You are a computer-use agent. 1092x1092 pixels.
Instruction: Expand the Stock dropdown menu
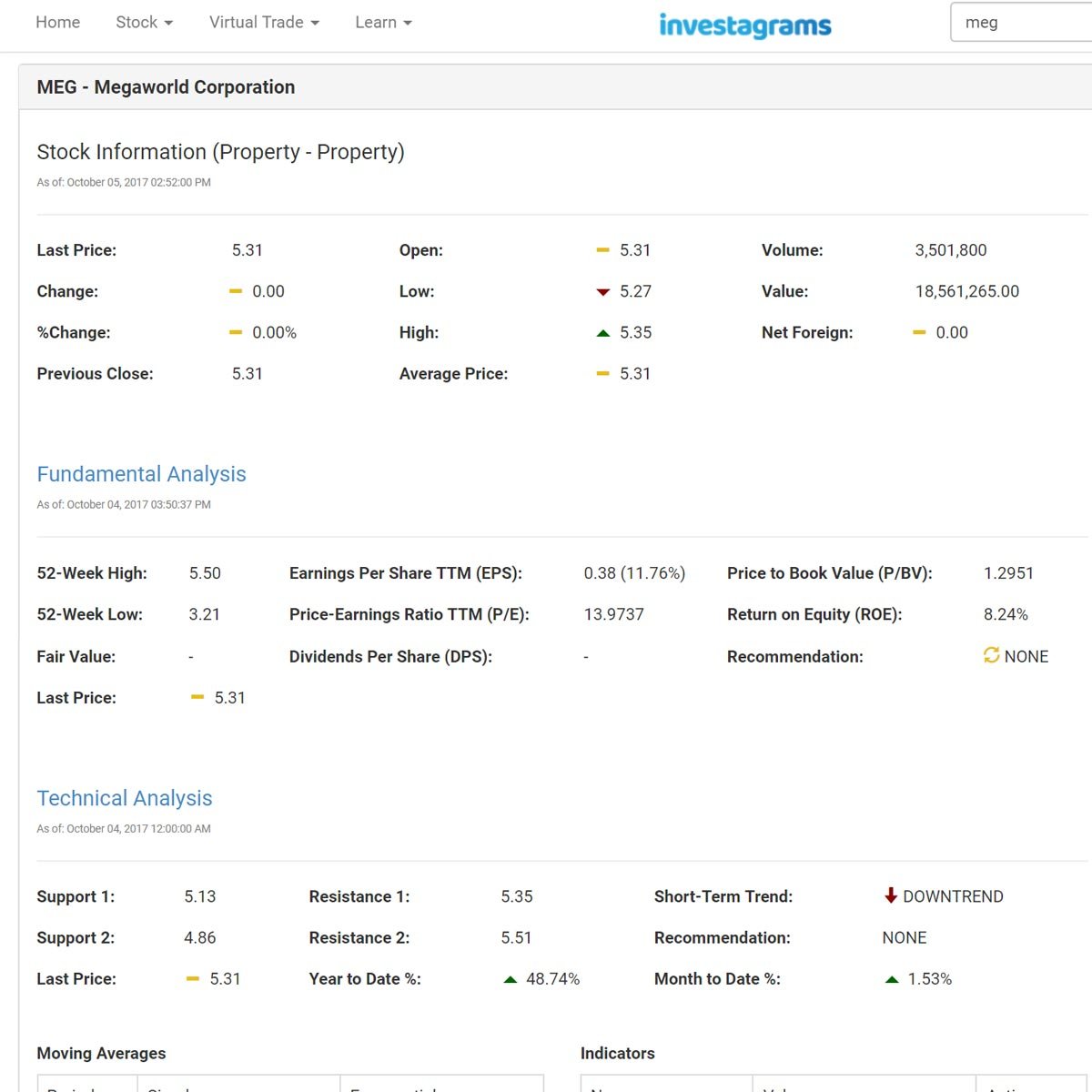click(x=144, y=22)
